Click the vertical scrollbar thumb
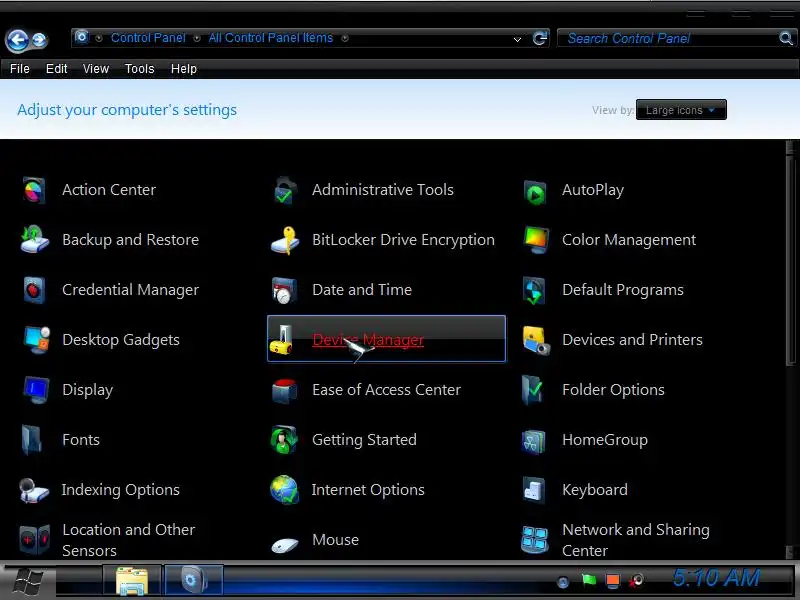 (x=791, y=260)
